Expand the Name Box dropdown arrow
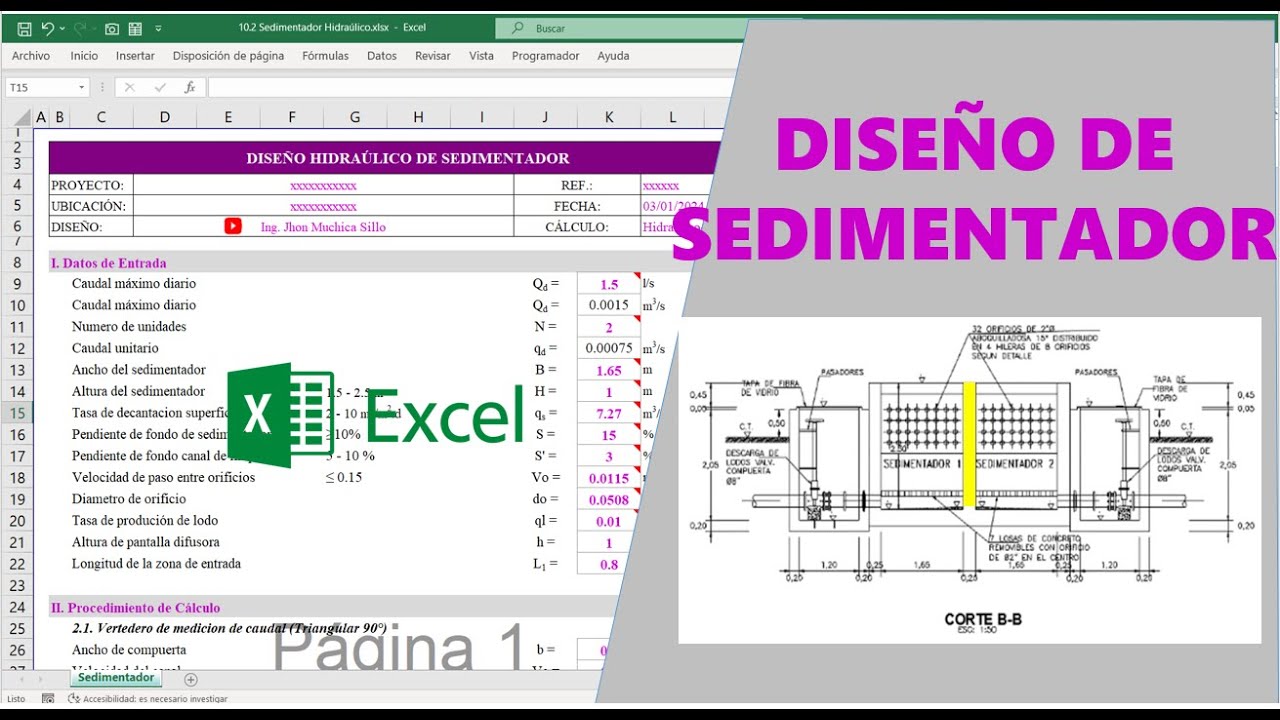Viewport: 1280px width, 720px height. coord(82,88)
